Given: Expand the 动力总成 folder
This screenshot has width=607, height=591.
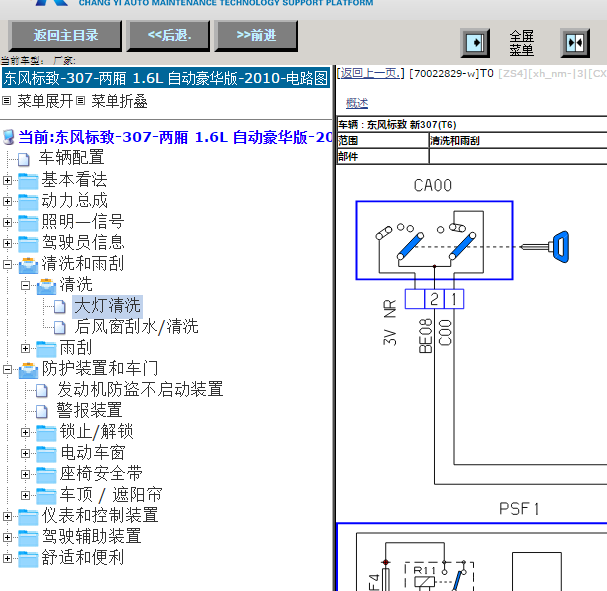Looking at the screenshot, I should tap(7, 201).
